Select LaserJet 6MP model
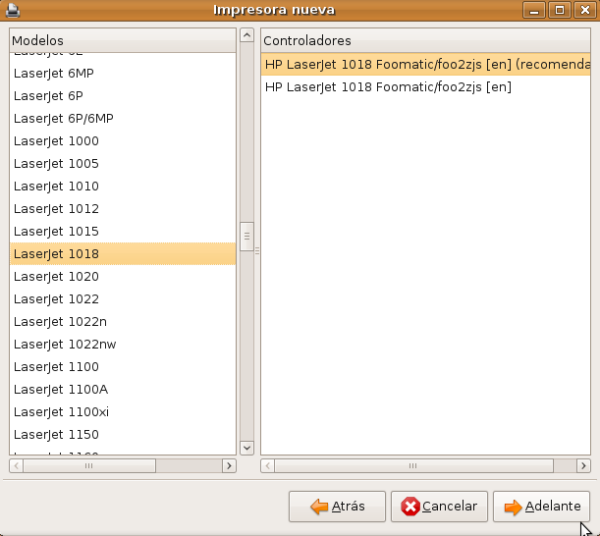The width and height of the screenshot is (600, 536). pyautogui.click(x=54, y=73)
